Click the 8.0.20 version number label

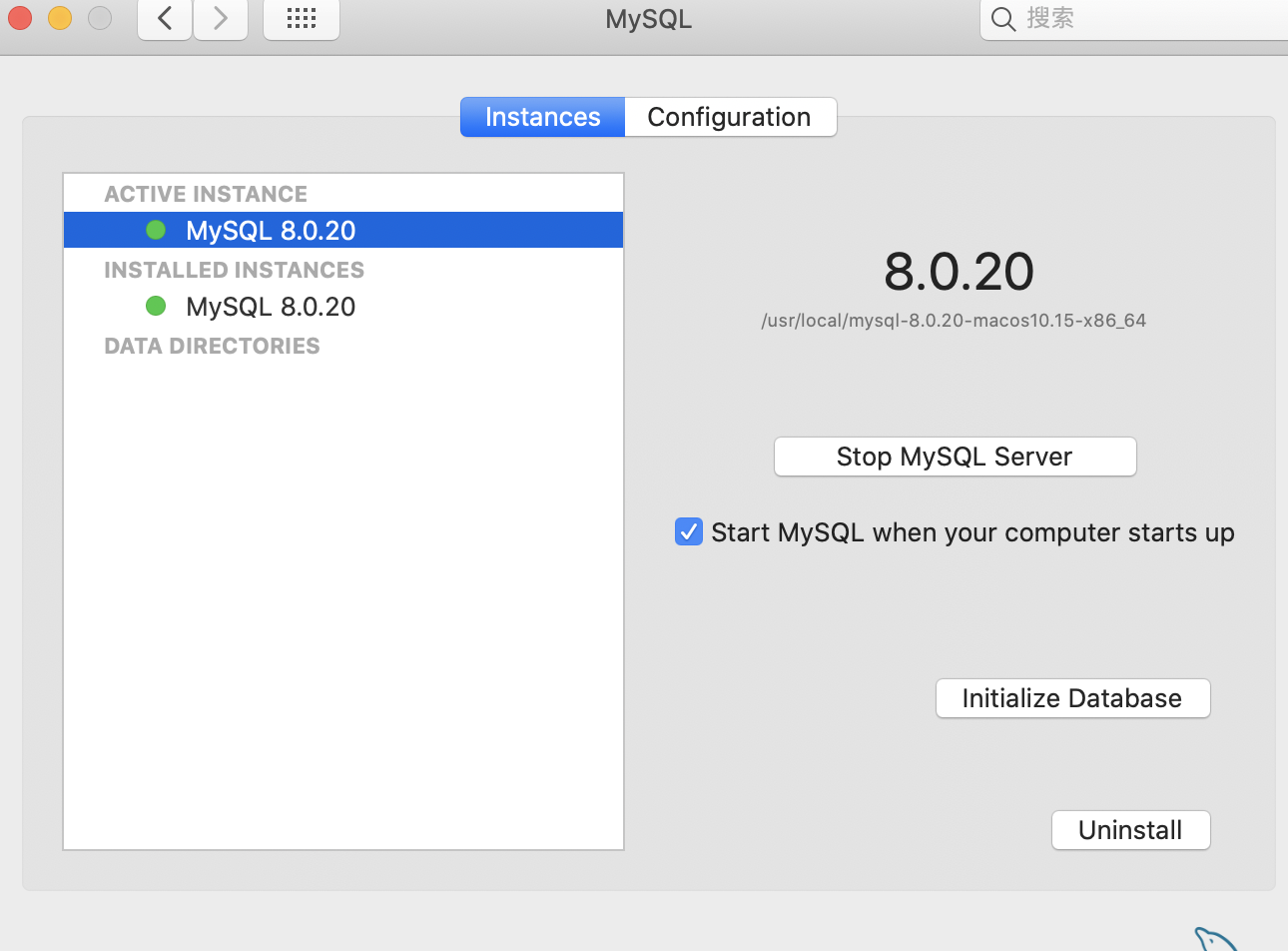tap(958, 271)
